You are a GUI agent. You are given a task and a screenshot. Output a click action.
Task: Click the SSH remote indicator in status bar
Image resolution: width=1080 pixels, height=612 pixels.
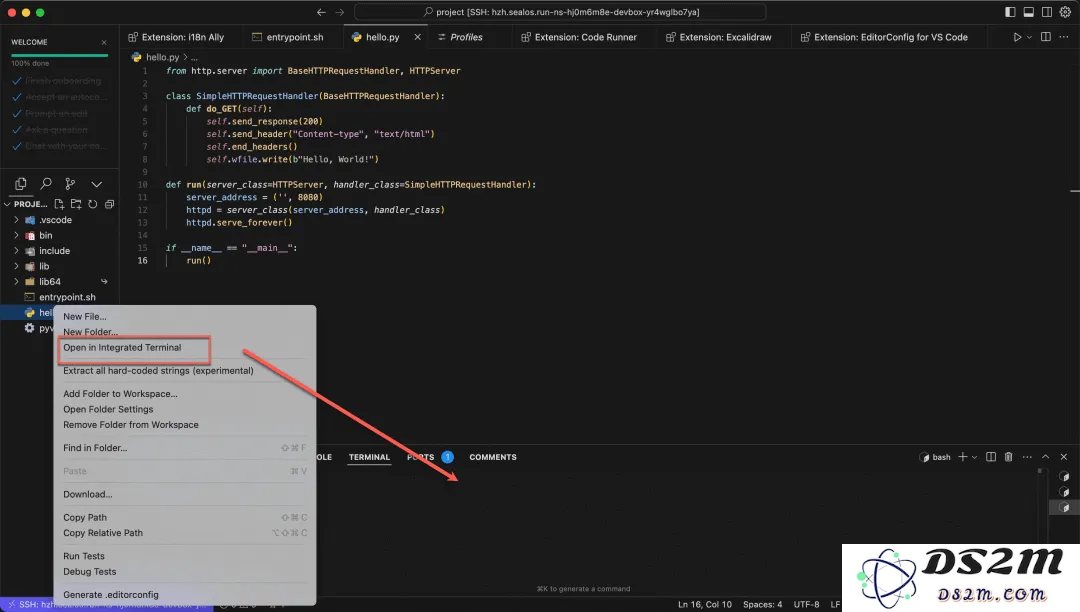(107, 604)
